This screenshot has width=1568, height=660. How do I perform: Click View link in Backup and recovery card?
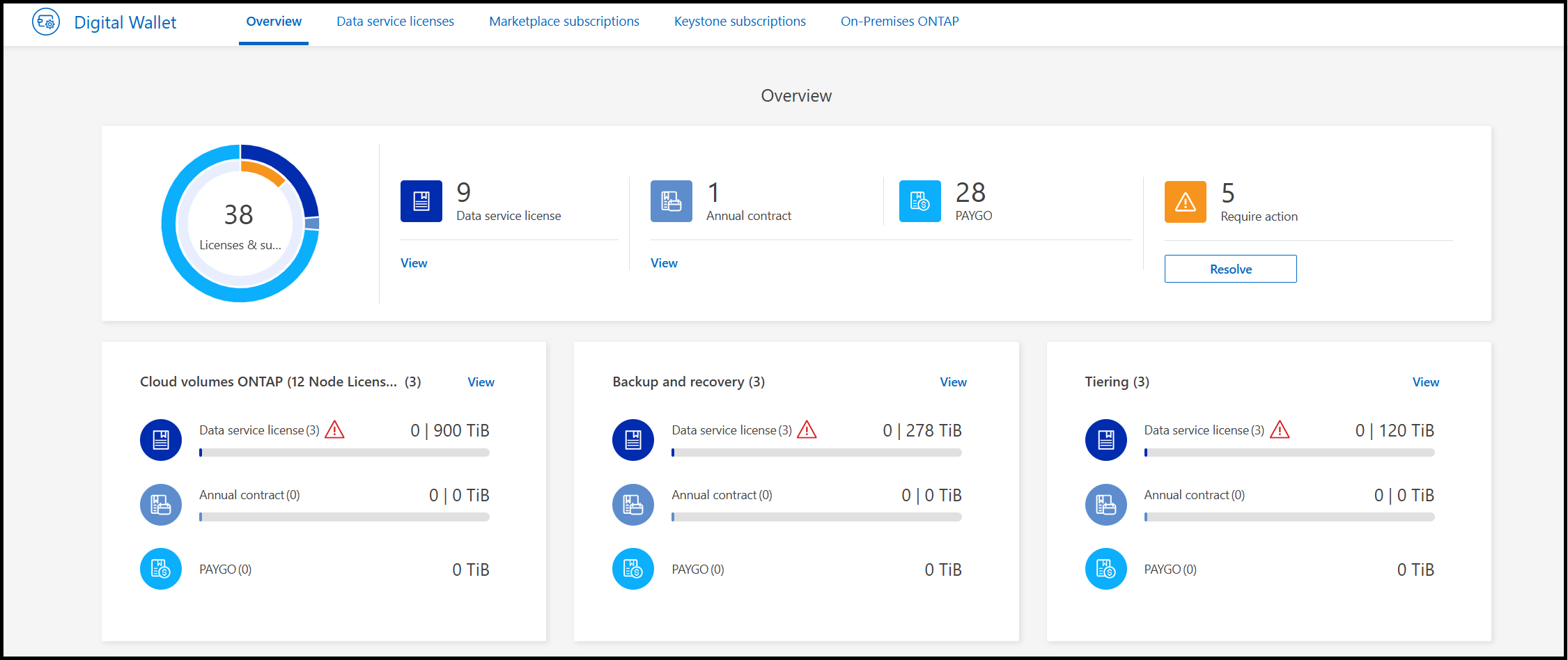pyautogui.click(x=953, y=382)
